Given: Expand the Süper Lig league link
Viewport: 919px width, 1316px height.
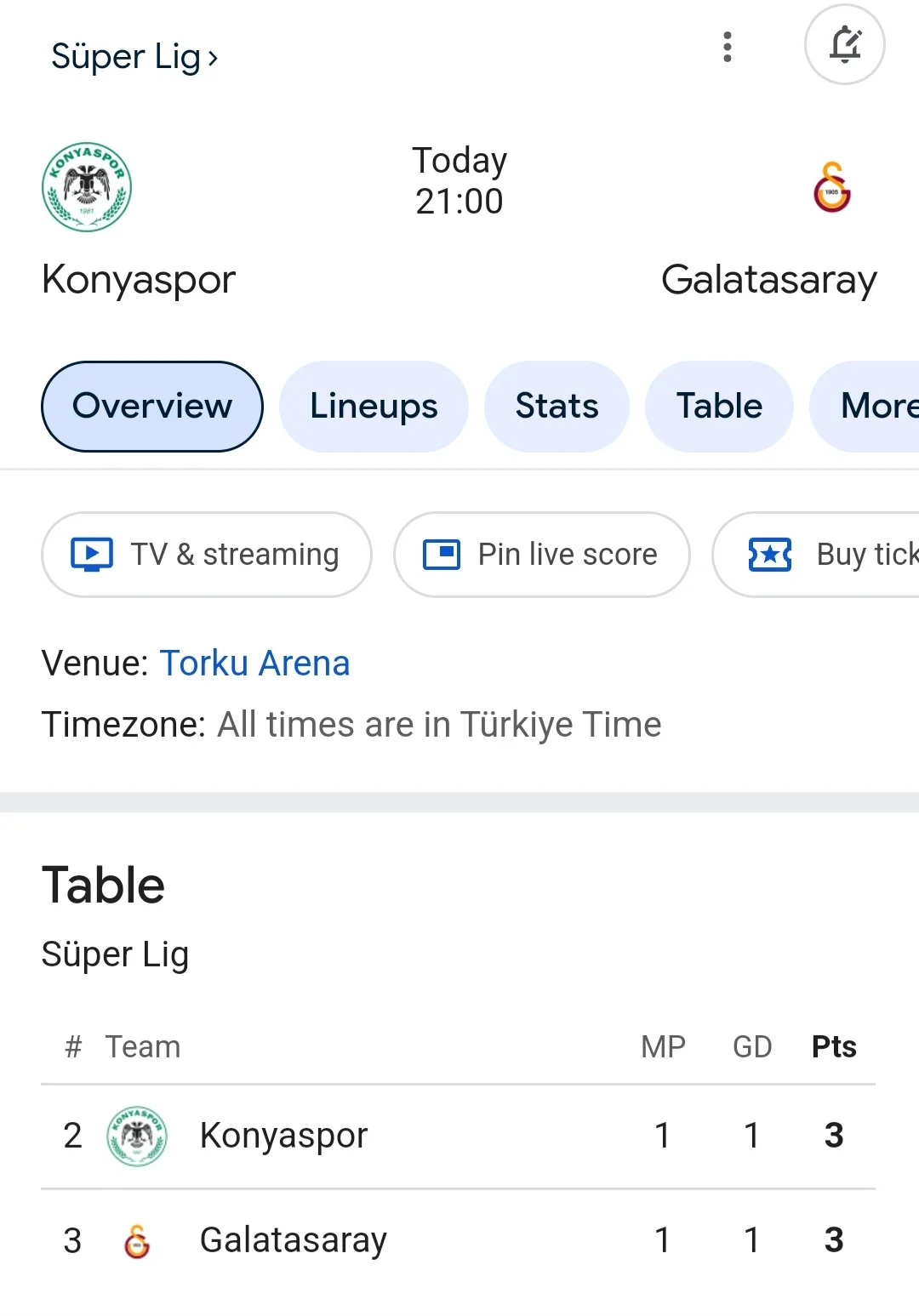Looking at the screenshot, I should [134, 57].
